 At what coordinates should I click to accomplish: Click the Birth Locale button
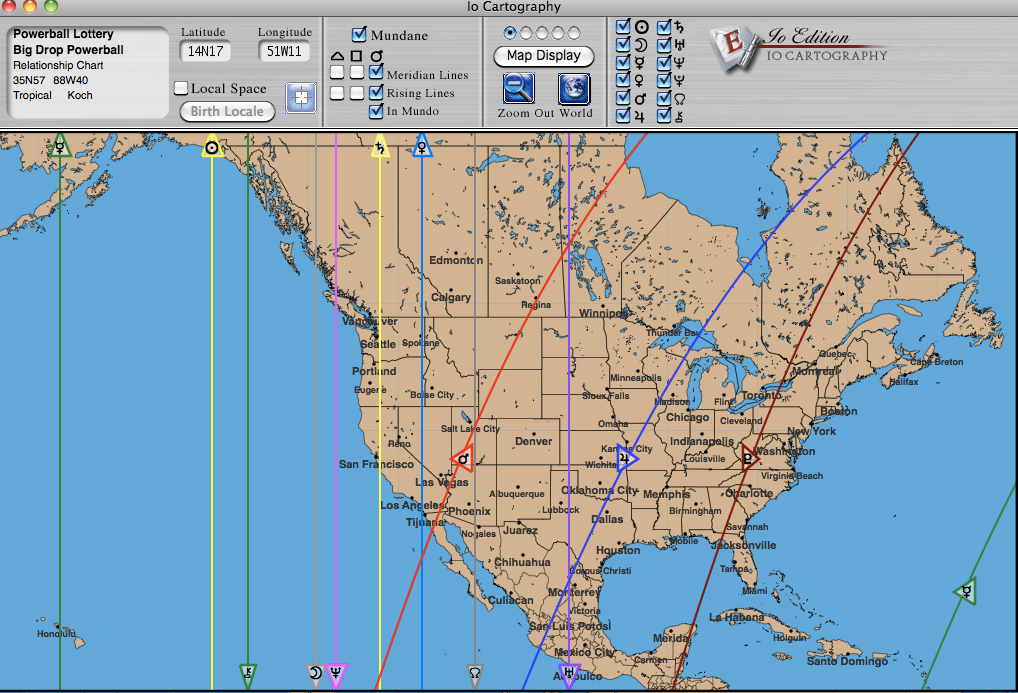227,111
